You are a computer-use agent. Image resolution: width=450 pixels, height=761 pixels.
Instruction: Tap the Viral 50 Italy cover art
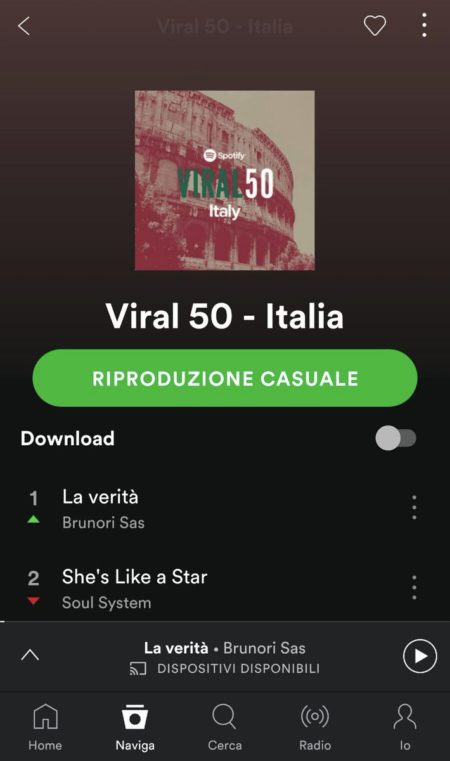[x=225, y=180]
